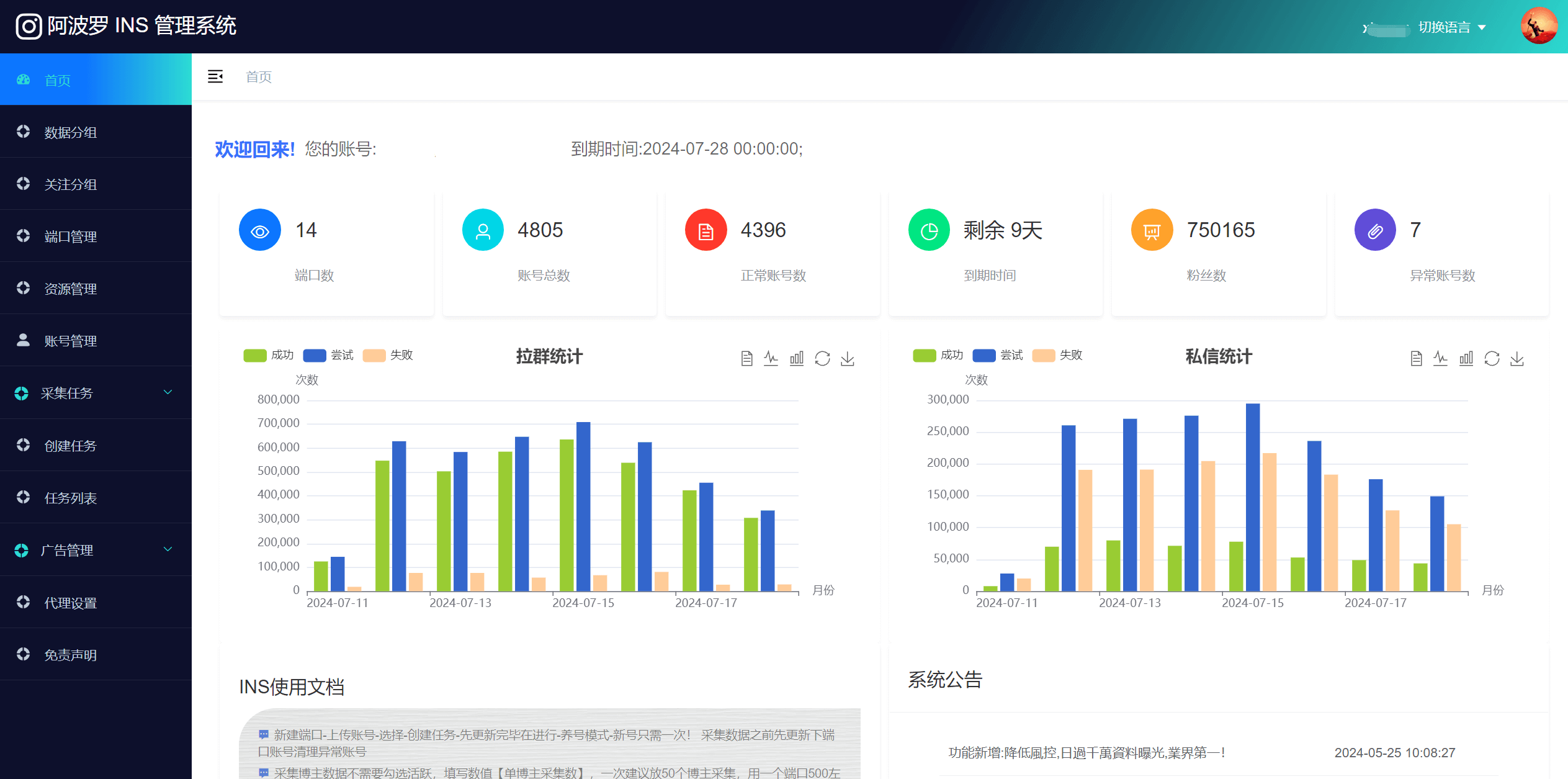Click the blue eye icon for 端口数

[259, 230]
